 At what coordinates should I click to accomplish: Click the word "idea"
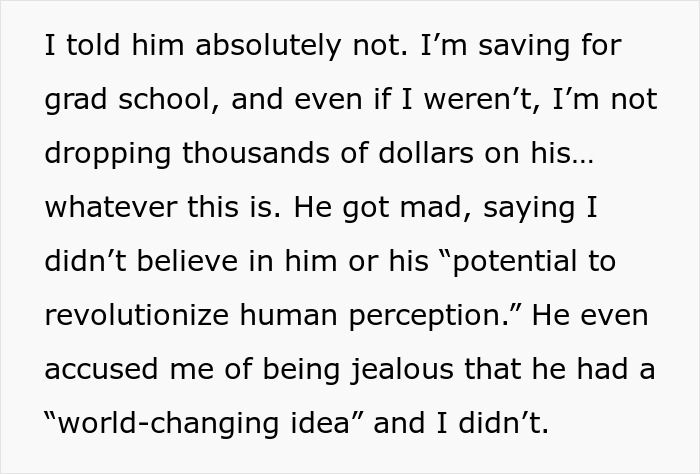pyautogui.click(x=320, y=424)
